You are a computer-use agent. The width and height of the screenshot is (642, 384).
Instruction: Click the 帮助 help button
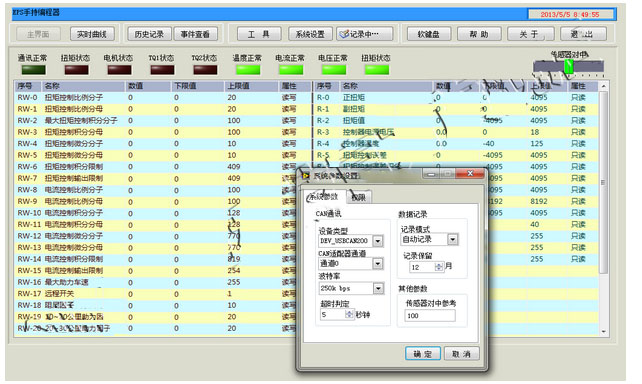pyautogui.click(x=479, y=34)
